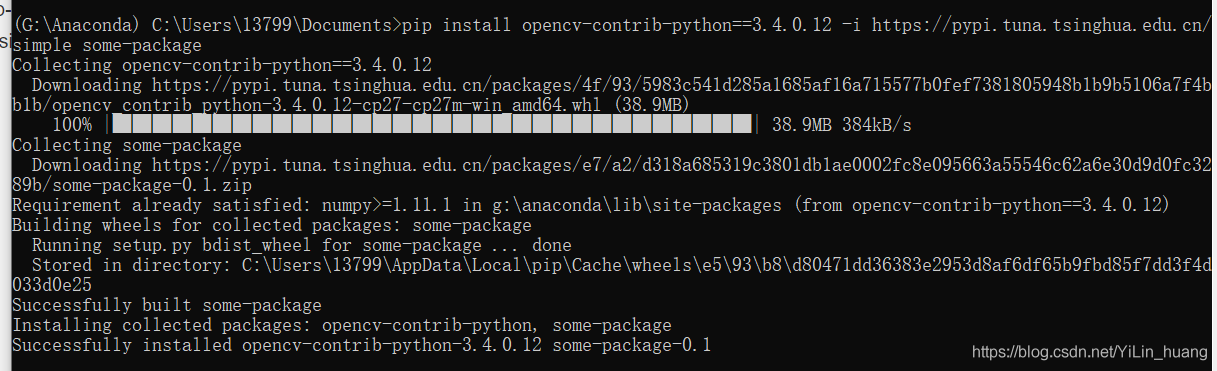Click the 'Installing collected packages' line
The width and height of the screenshot is (1217, 371).
[342, 325]
